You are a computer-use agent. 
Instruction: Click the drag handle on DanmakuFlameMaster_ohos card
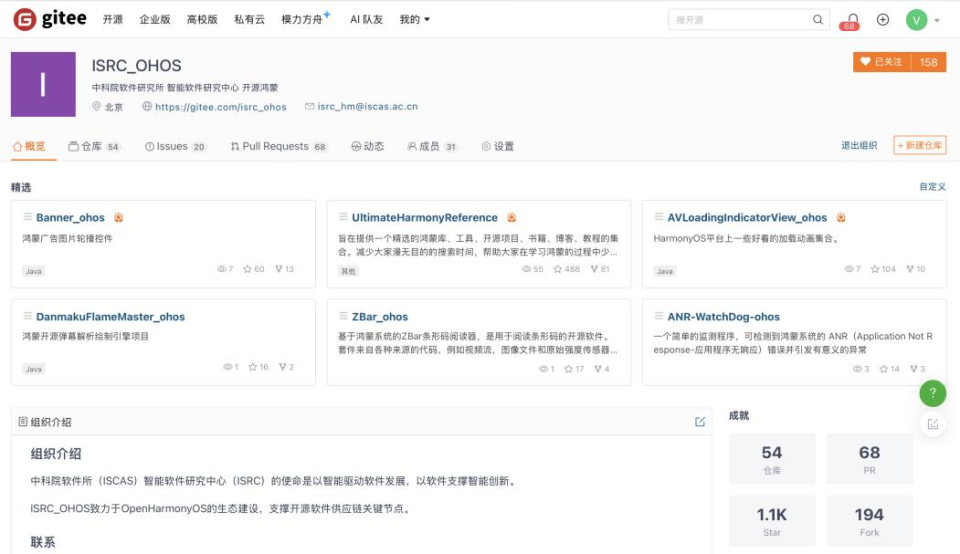pyautogui.click(x=28, y=316)
